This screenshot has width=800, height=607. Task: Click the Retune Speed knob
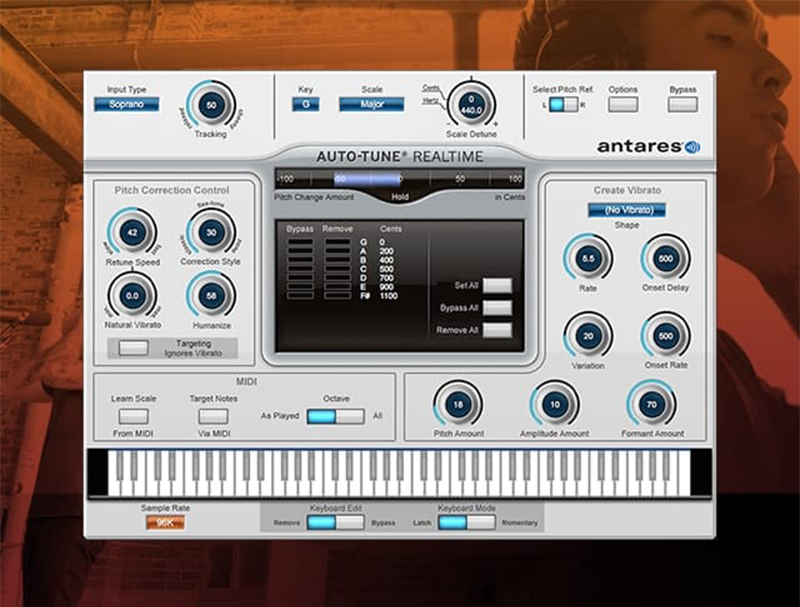[132, 233]
